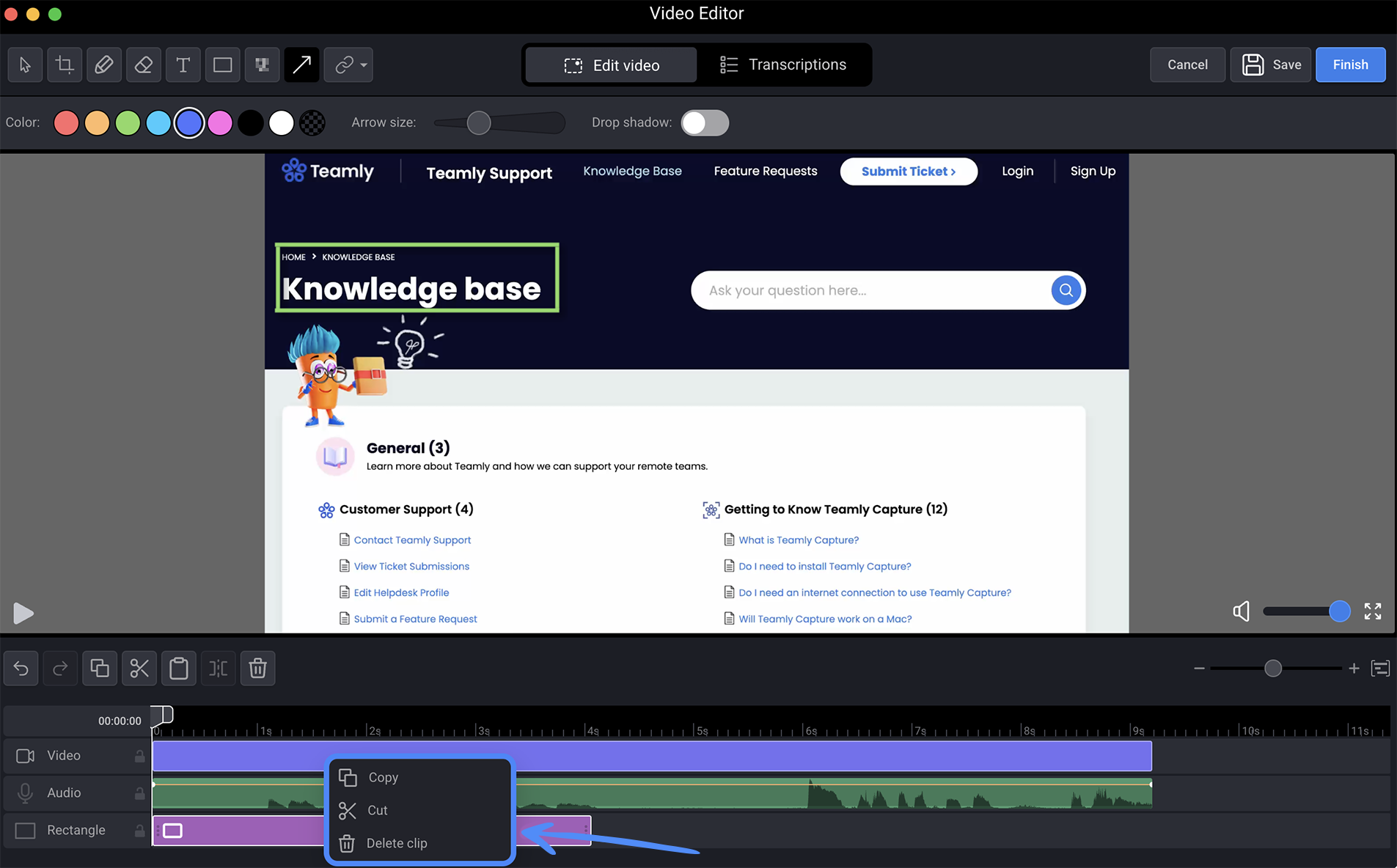
Task: Click the Login link in preview
Action: (1017, 172)
